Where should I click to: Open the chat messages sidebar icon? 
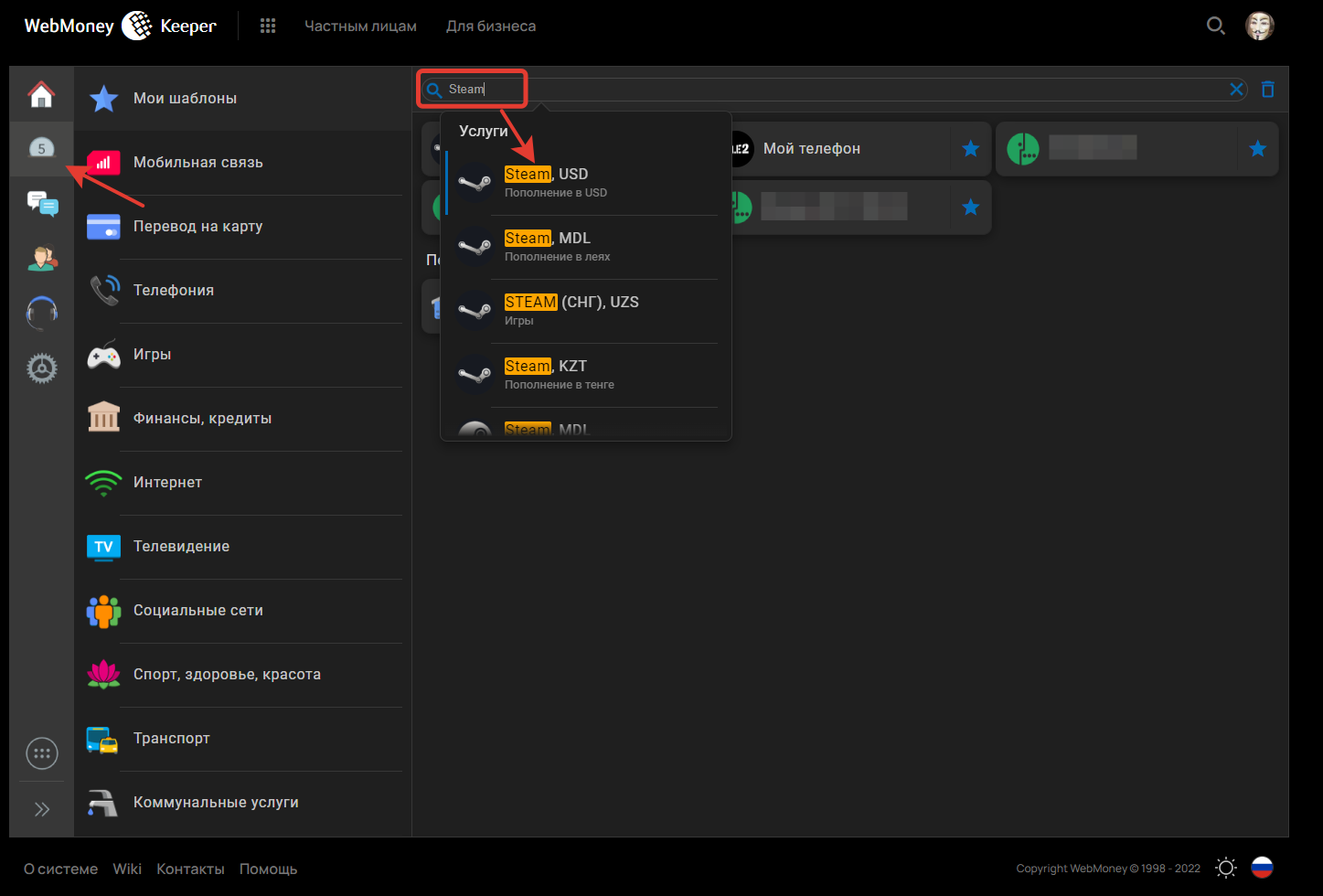tap(42, 204)
